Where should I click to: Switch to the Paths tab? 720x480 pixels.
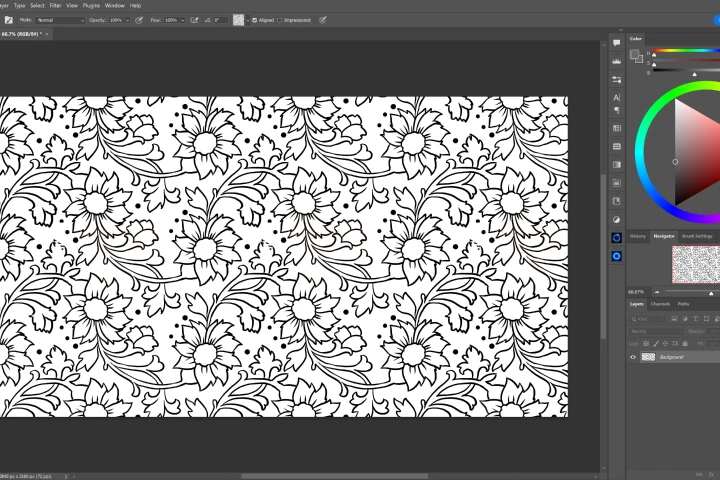click(683, 304)
